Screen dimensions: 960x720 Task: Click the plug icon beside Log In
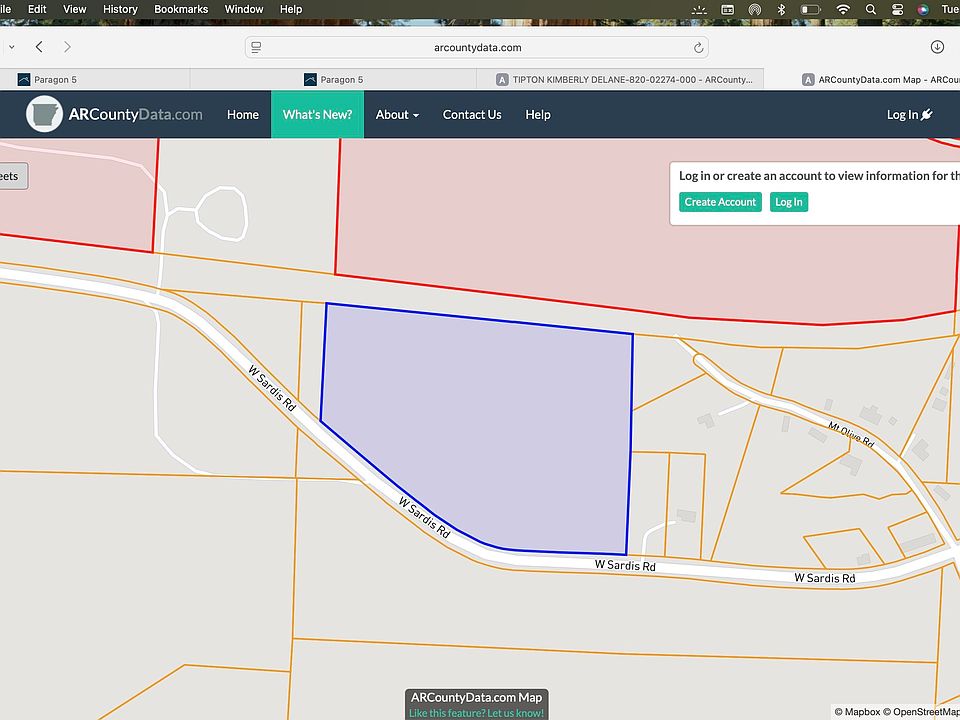tap(926, 114)
